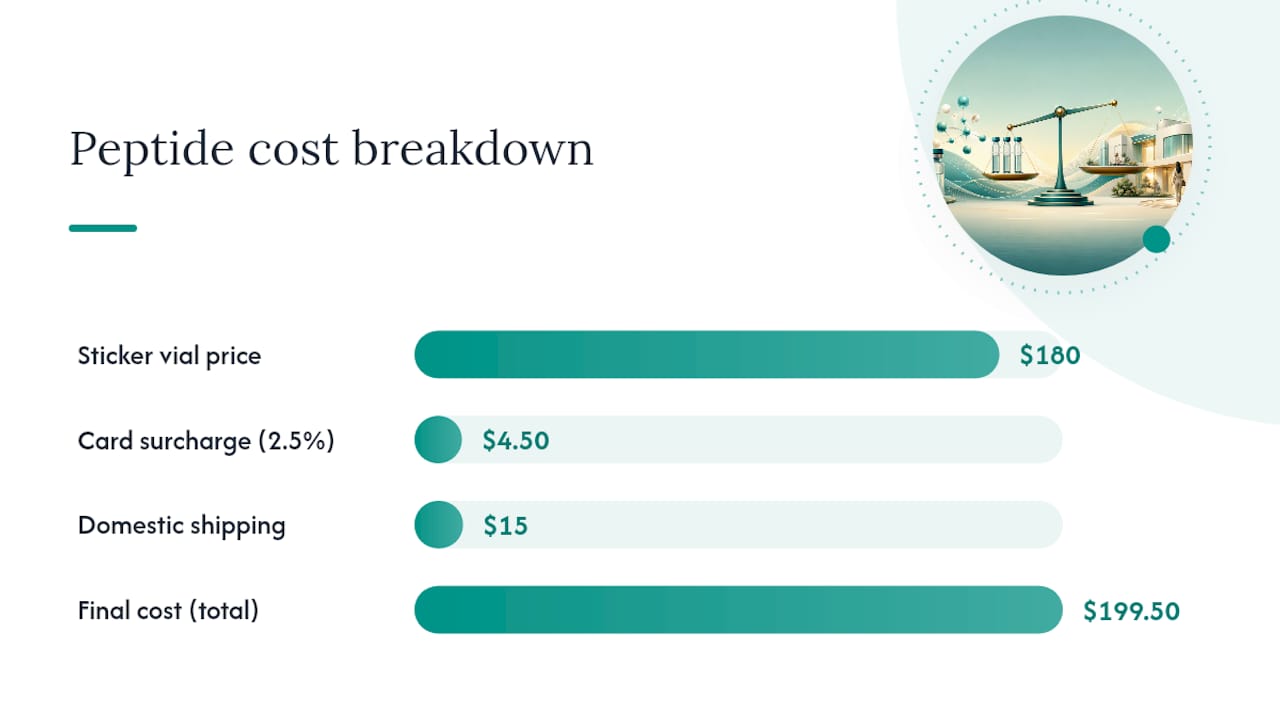Click the Card surcharge (2.5%) label
The height and width of the screenshot is (720, 1280).
[206, 440]
